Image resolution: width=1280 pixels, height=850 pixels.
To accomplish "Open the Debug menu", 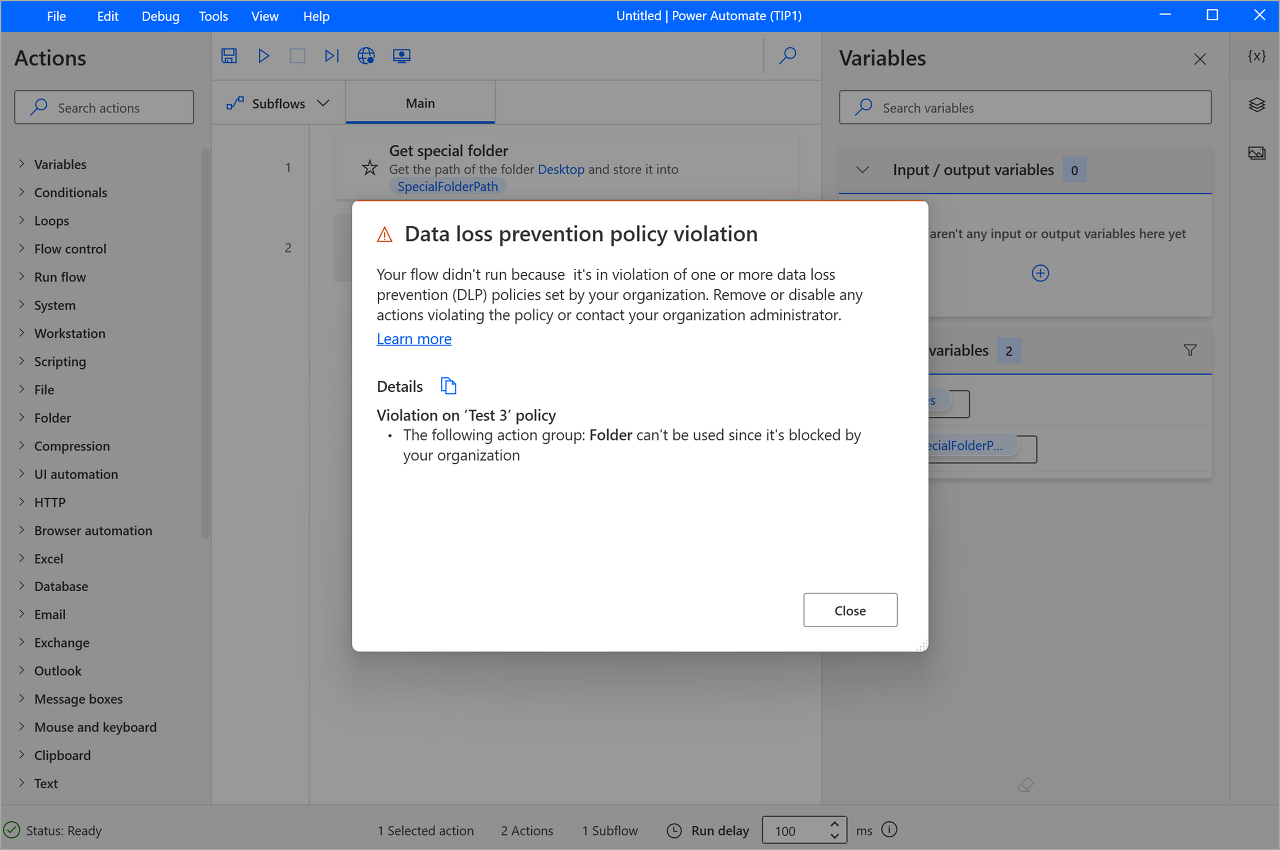I will click(161, 16).
